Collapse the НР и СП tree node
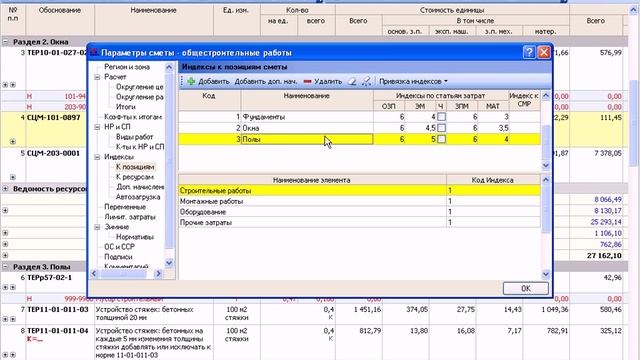 [x=98, y=127]
